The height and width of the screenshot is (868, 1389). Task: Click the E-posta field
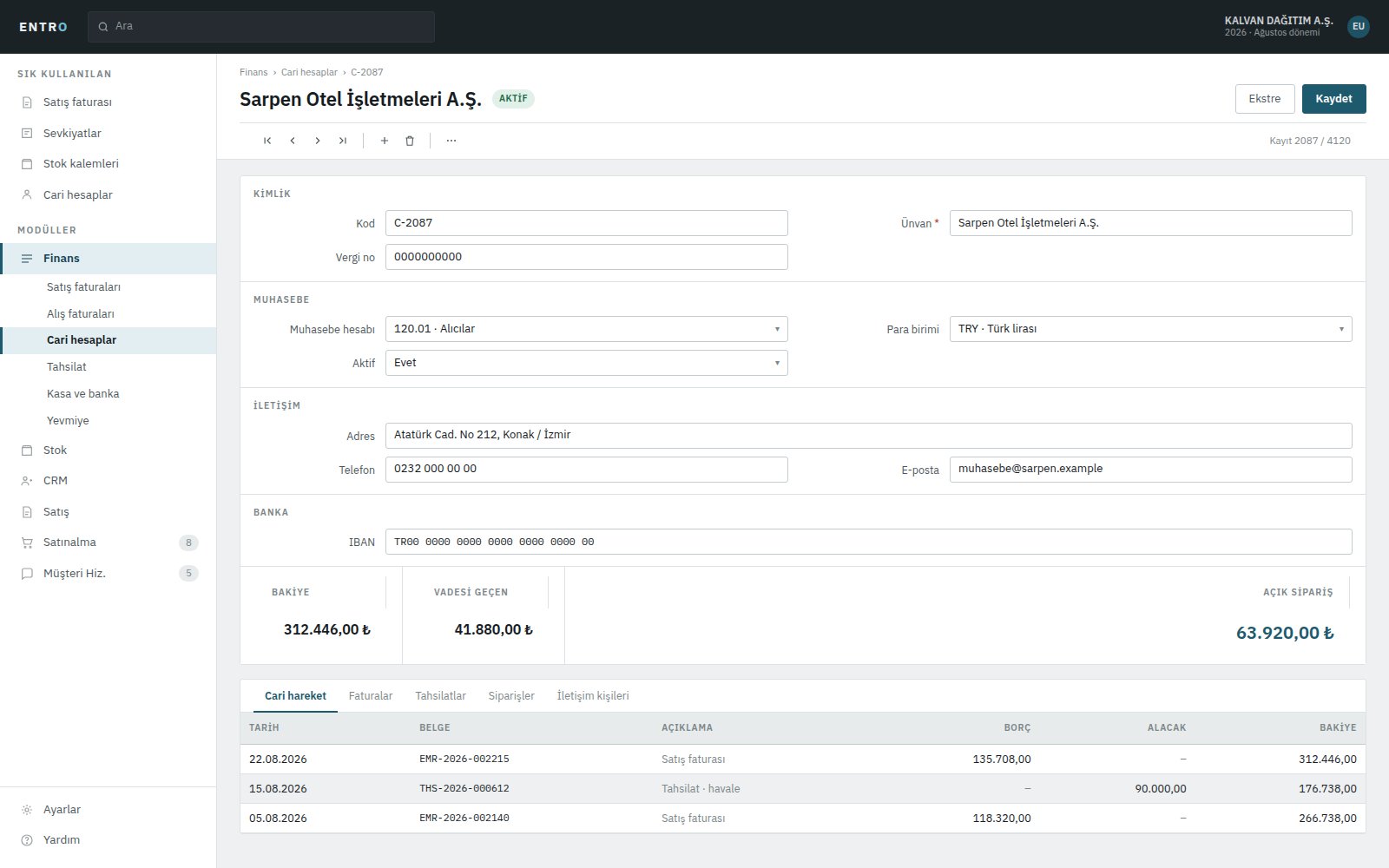1150,470
